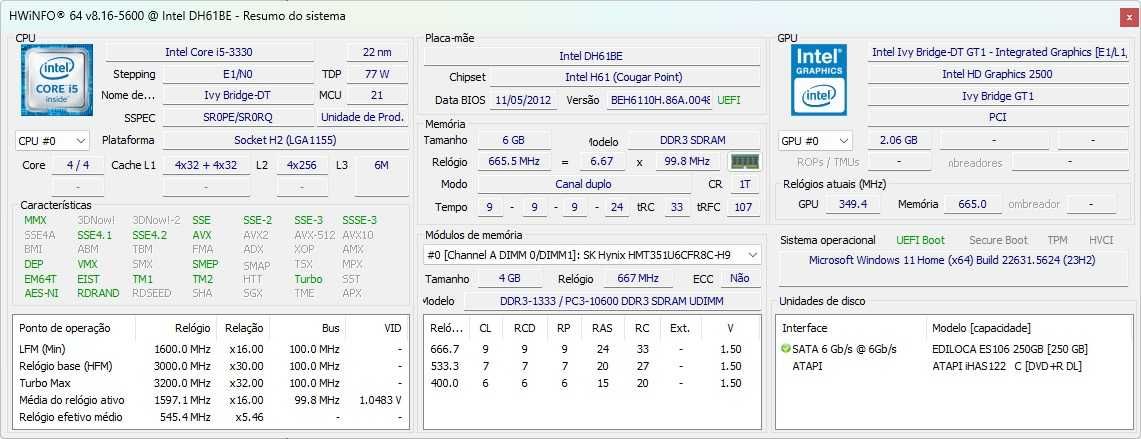The width and height of the screenshot is (1141, 439).
Task: Click the 4 / 4 core count field
Action: click(78, 165)
